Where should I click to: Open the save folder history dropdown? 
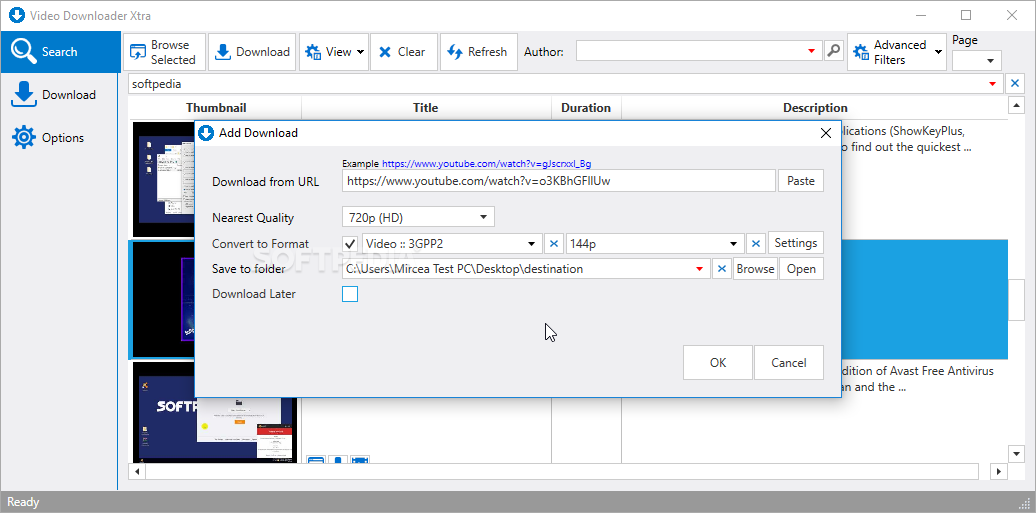click(x=699, y=269)
